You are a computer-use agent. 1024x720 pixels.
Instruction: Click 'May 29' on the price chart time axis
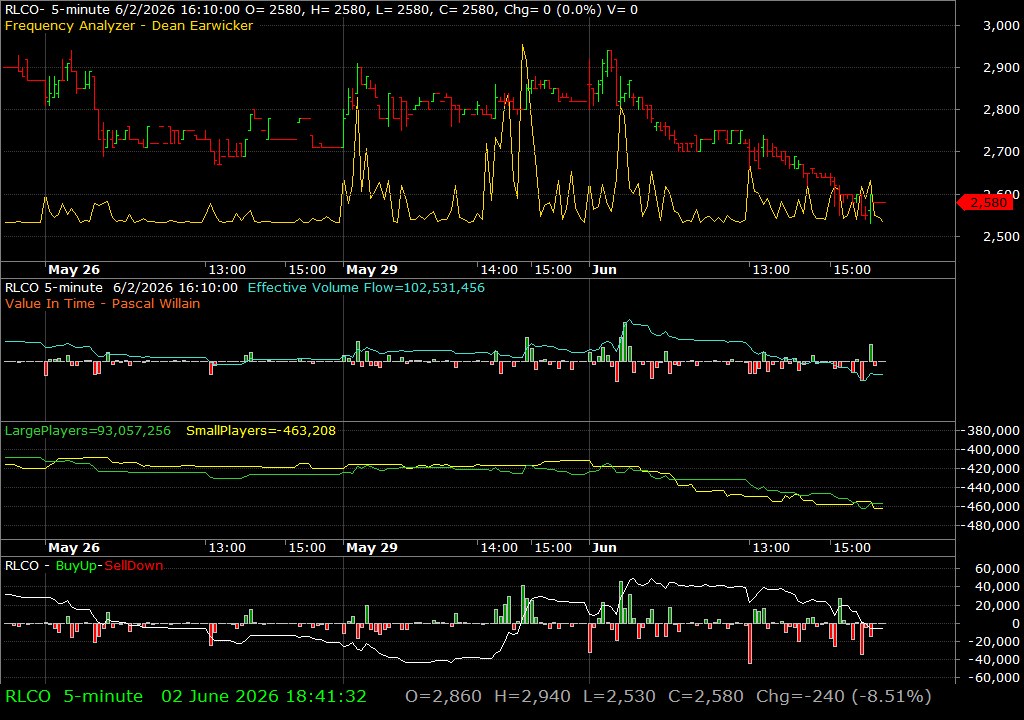pyautogui.click(x=372, y=270)
